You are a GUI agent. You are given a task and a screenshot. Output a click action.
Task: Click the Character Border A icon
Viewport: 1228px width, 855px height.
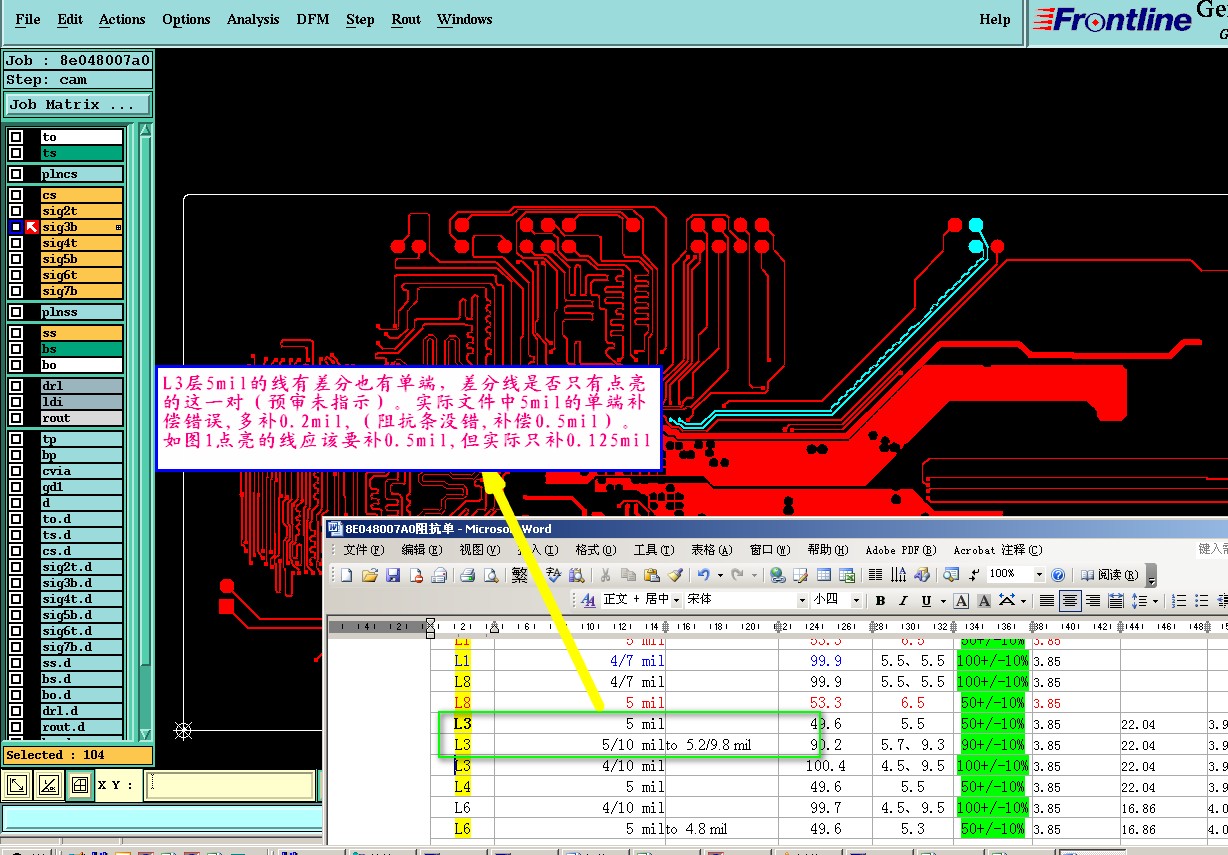pos(961,601)
